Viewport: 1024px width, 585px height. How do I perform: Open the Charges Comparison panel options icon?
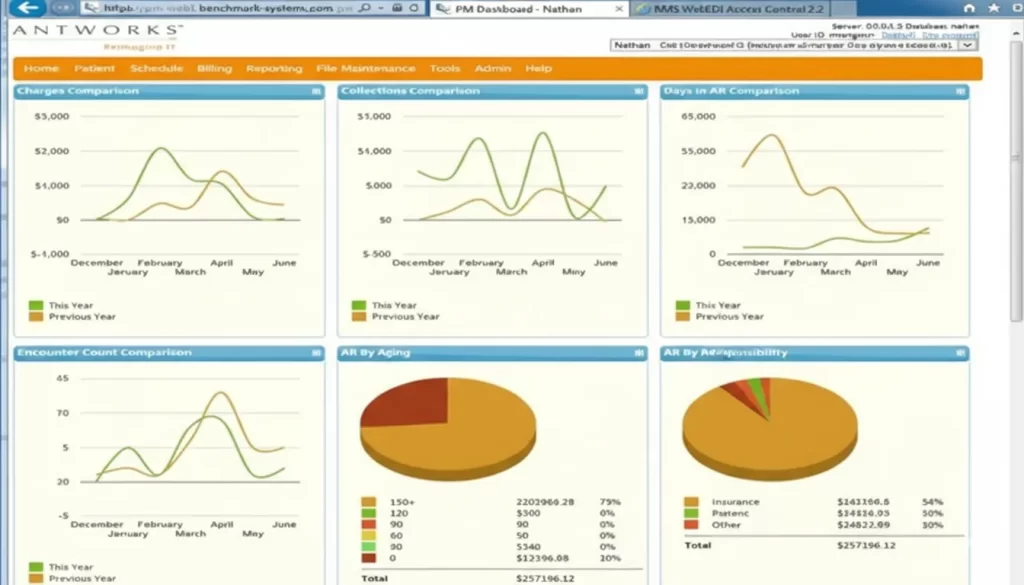(316, 90)
